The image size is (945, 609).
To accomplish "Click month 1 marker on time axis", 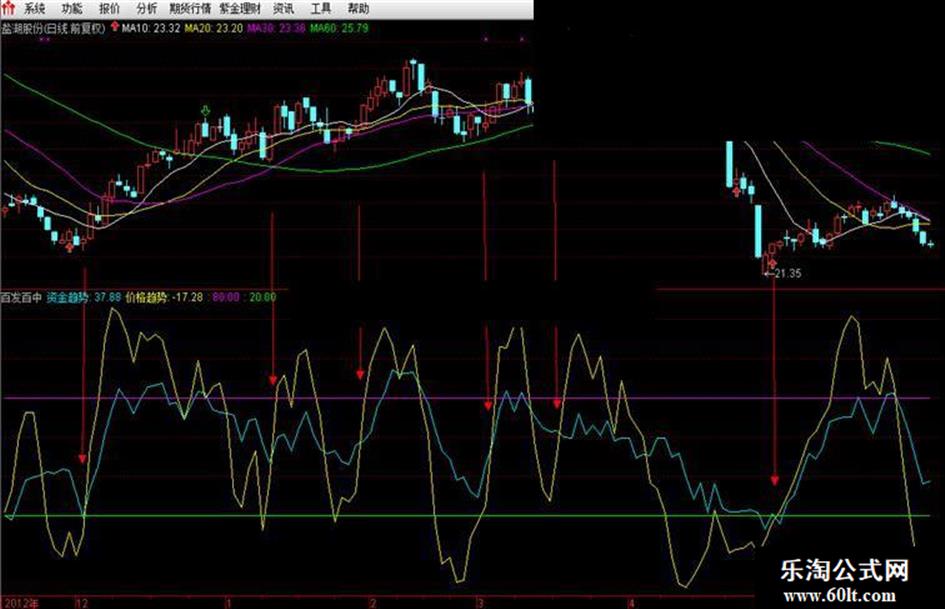I will coord(229,603).
